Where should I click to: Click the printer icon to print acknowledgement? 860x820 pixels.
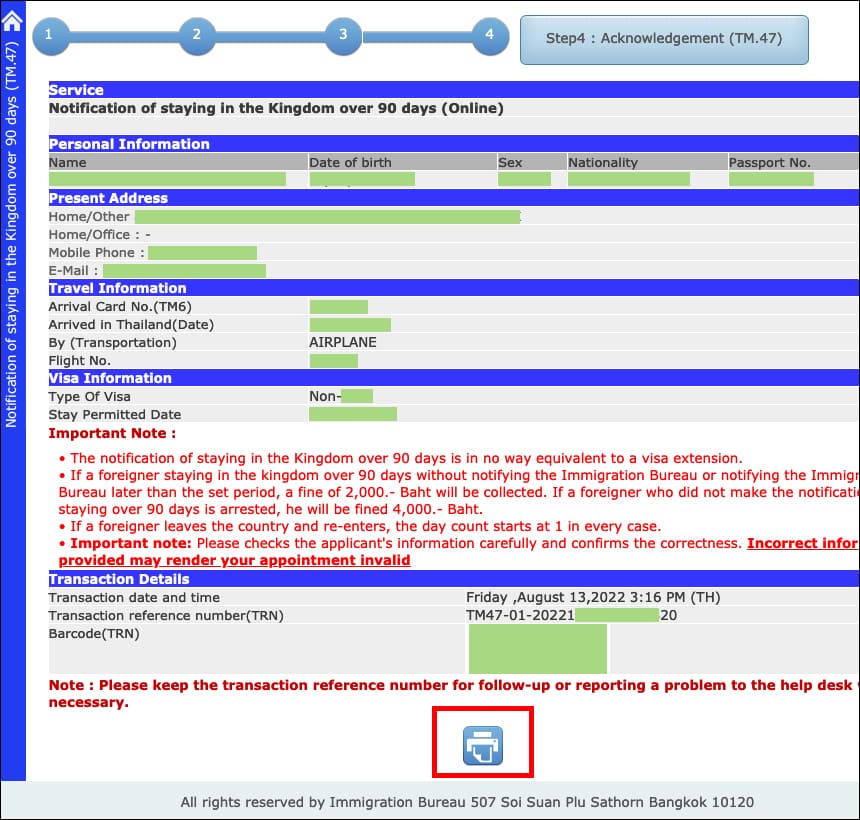coord(483,745)
